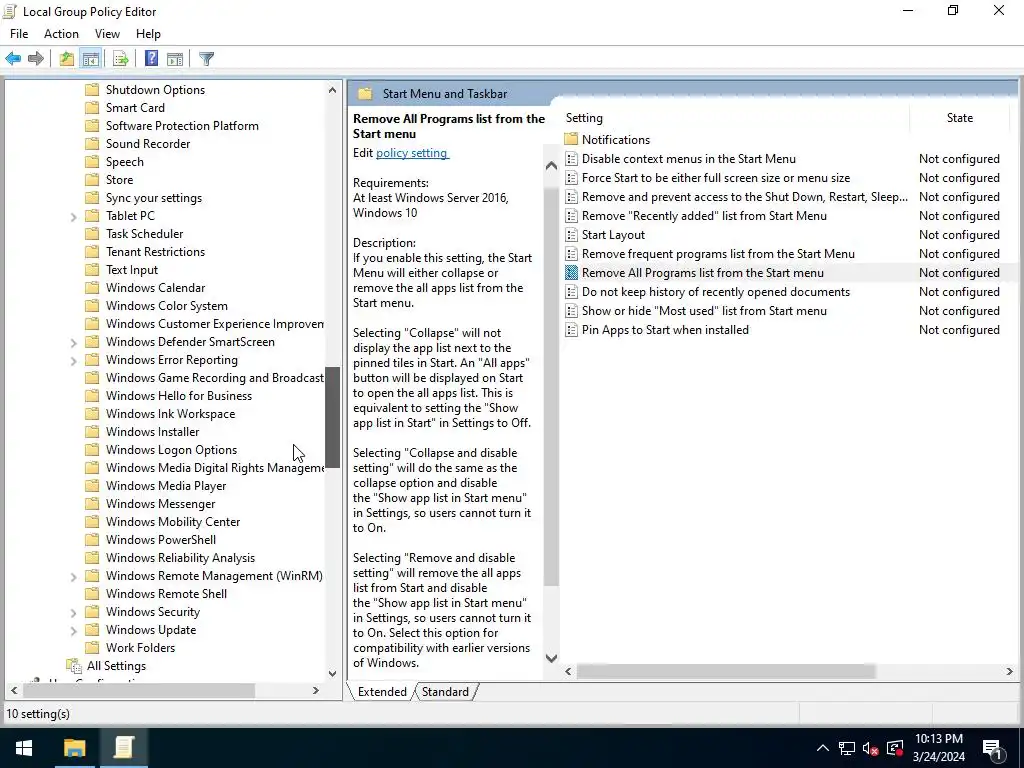Click the muted volume tray icon
The height and width of the screenshot is (768, 1024).
pyautogui.click(x=871, y=748)
